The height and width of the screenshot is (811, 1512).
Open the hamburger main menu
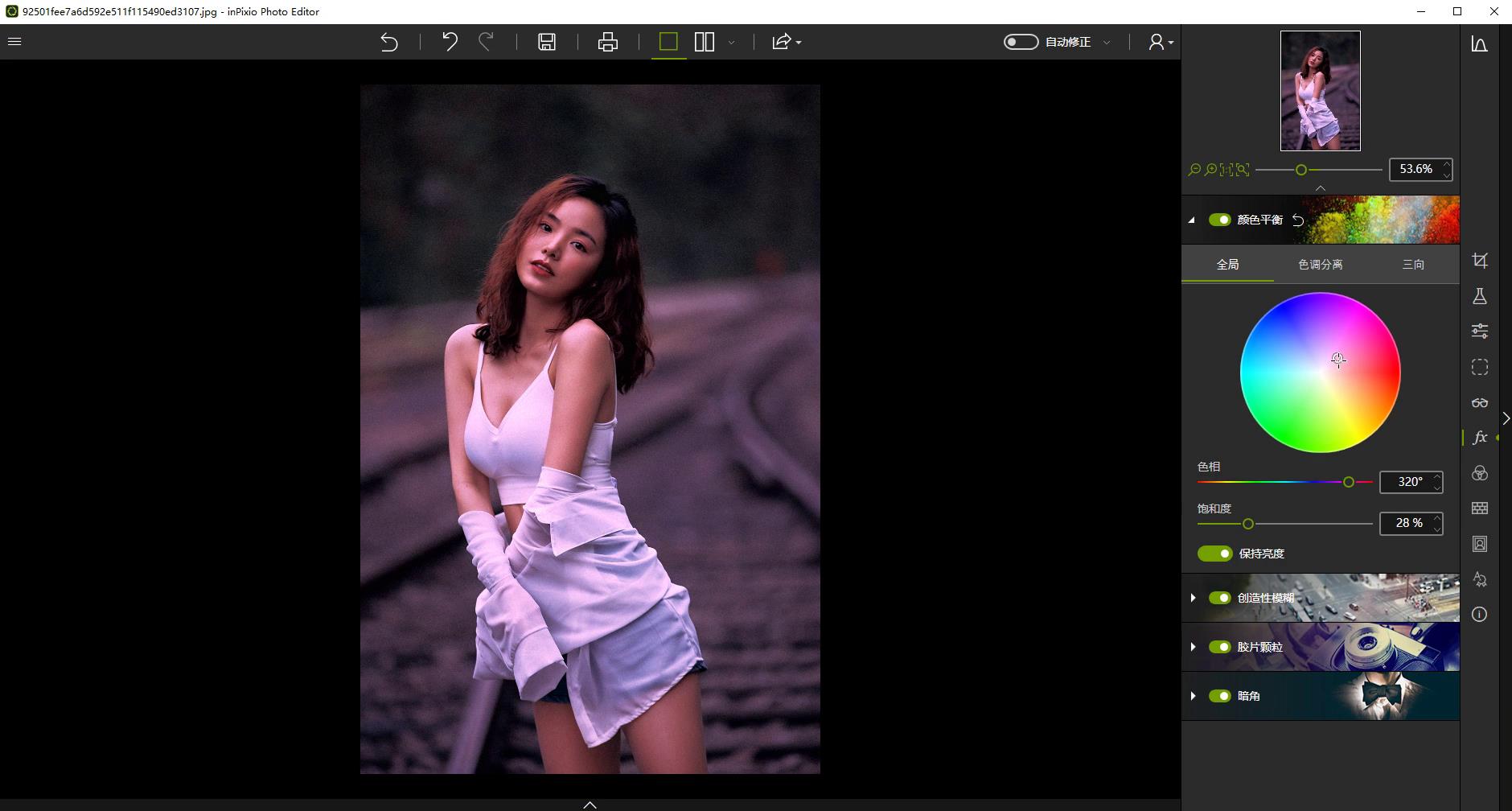point(14,42)
